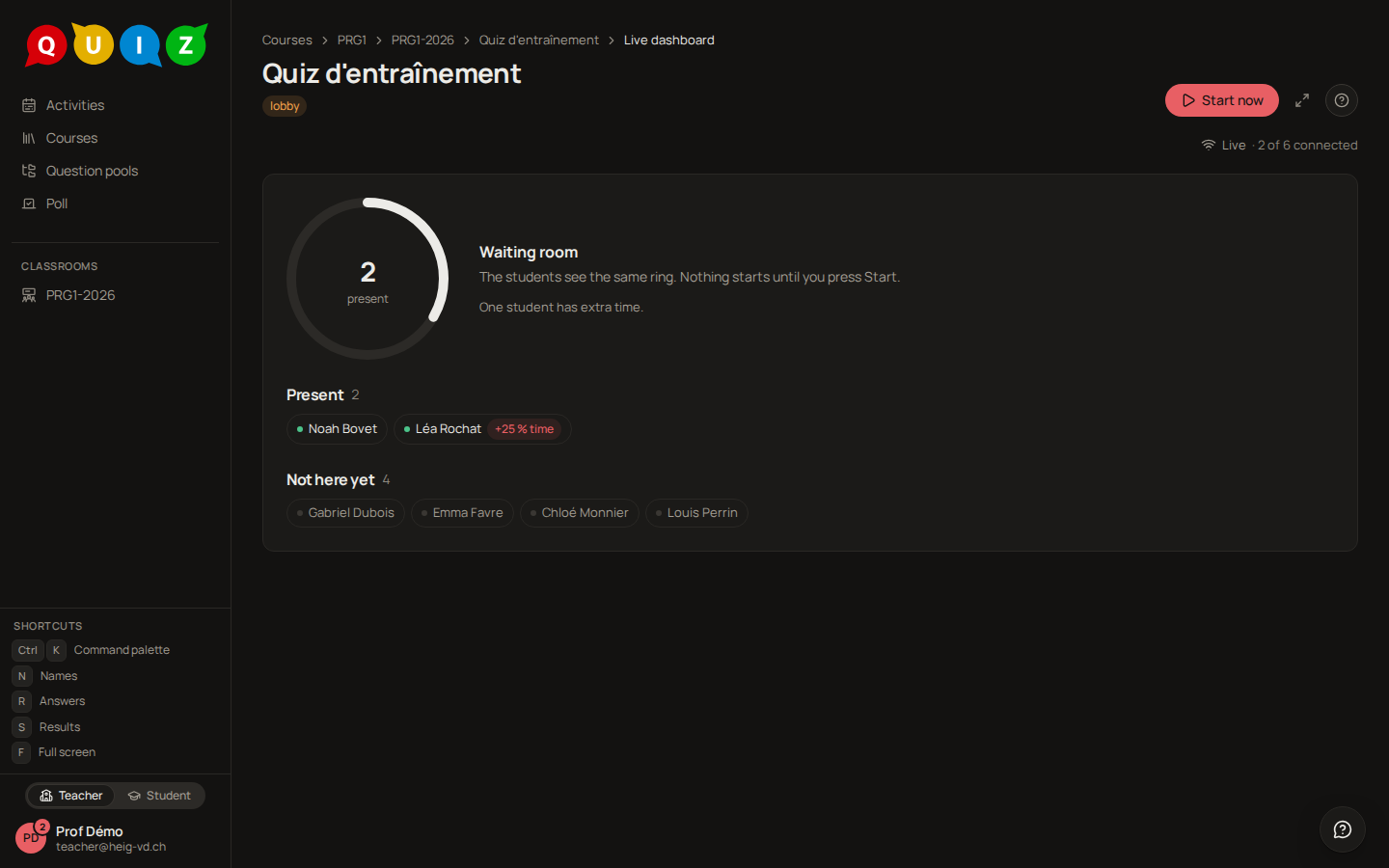Click the Answers shortcut
The image size is (1389, 868).
click(49, 701)
